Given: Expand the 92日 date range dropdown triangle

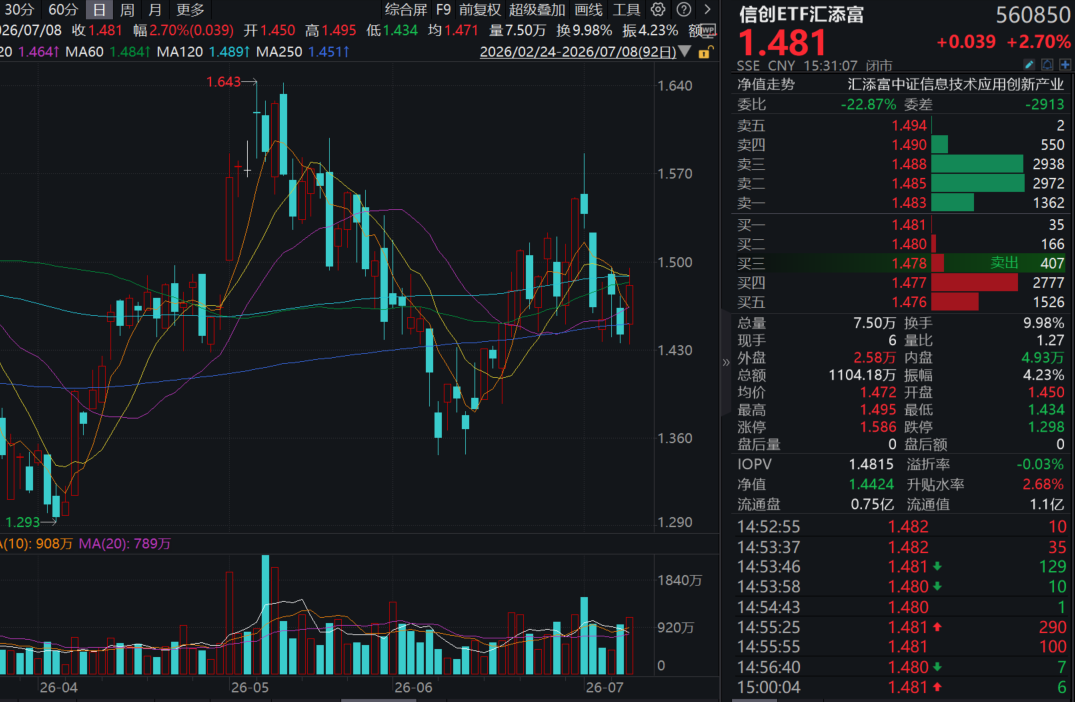Looking at the screenshot, I should coord(684,51).
